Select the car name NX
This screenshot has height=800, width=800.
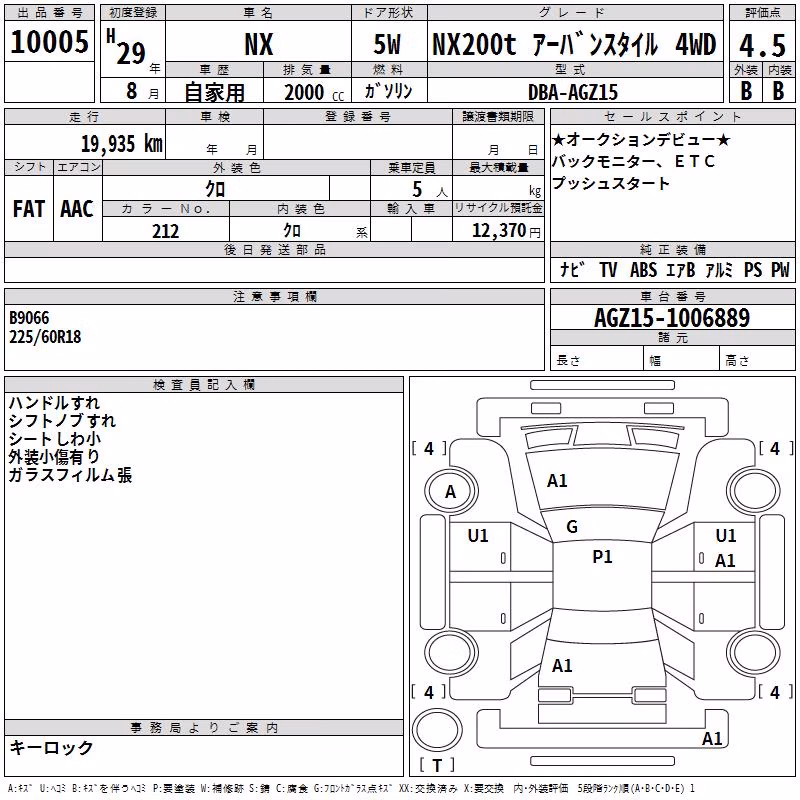pyautogui.click(x=259, y=44)
